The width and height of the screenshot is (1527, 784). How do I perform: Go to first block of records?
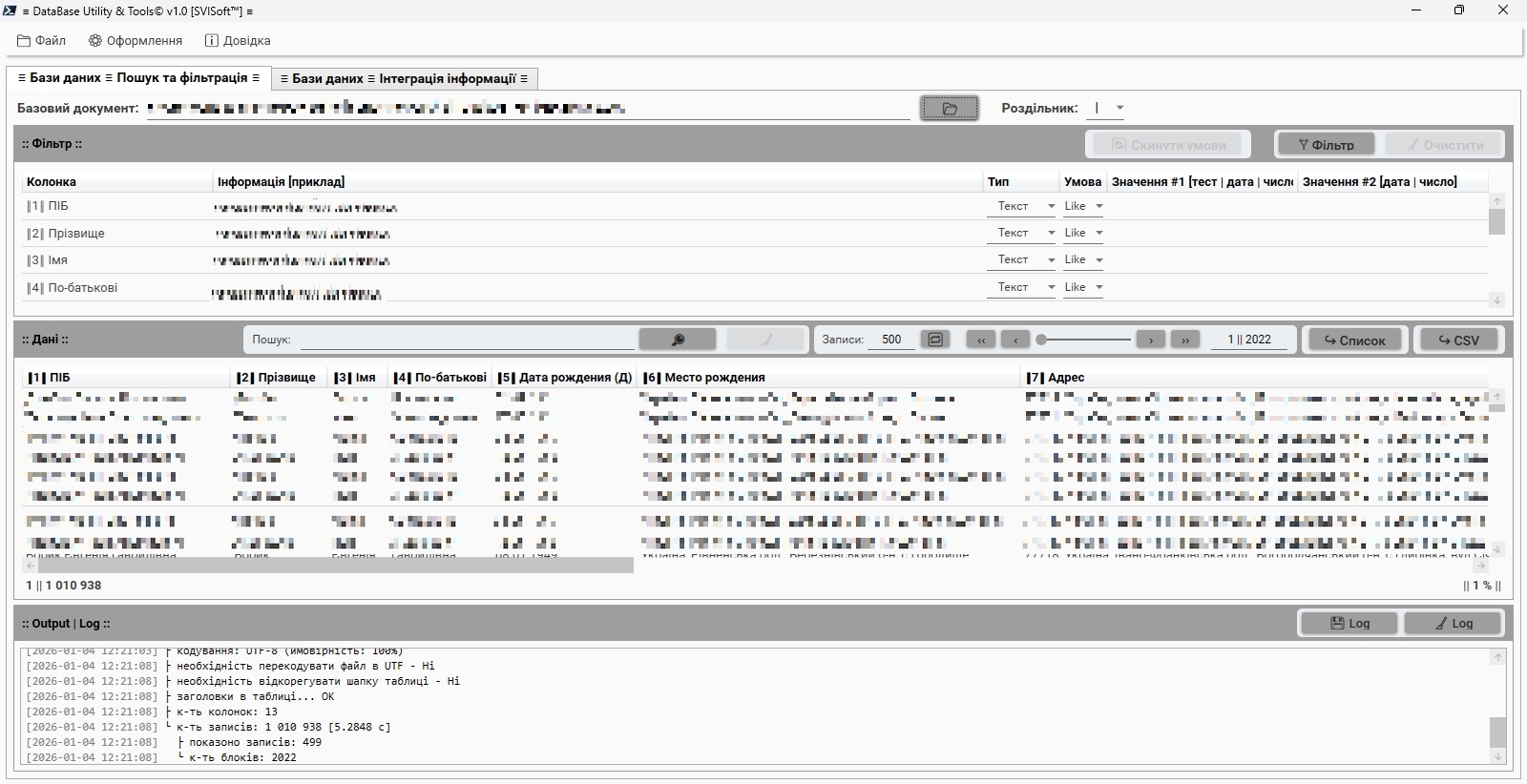(x=981, y=340)
